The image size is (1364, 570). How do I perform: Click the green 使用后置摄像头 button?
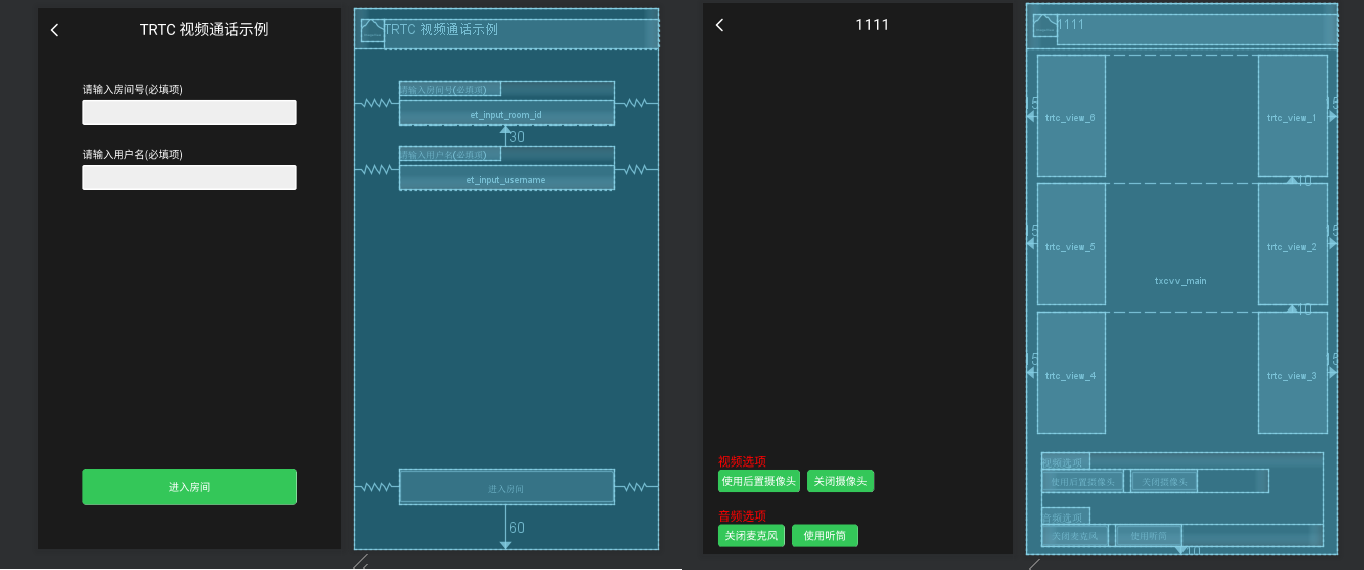759,481
